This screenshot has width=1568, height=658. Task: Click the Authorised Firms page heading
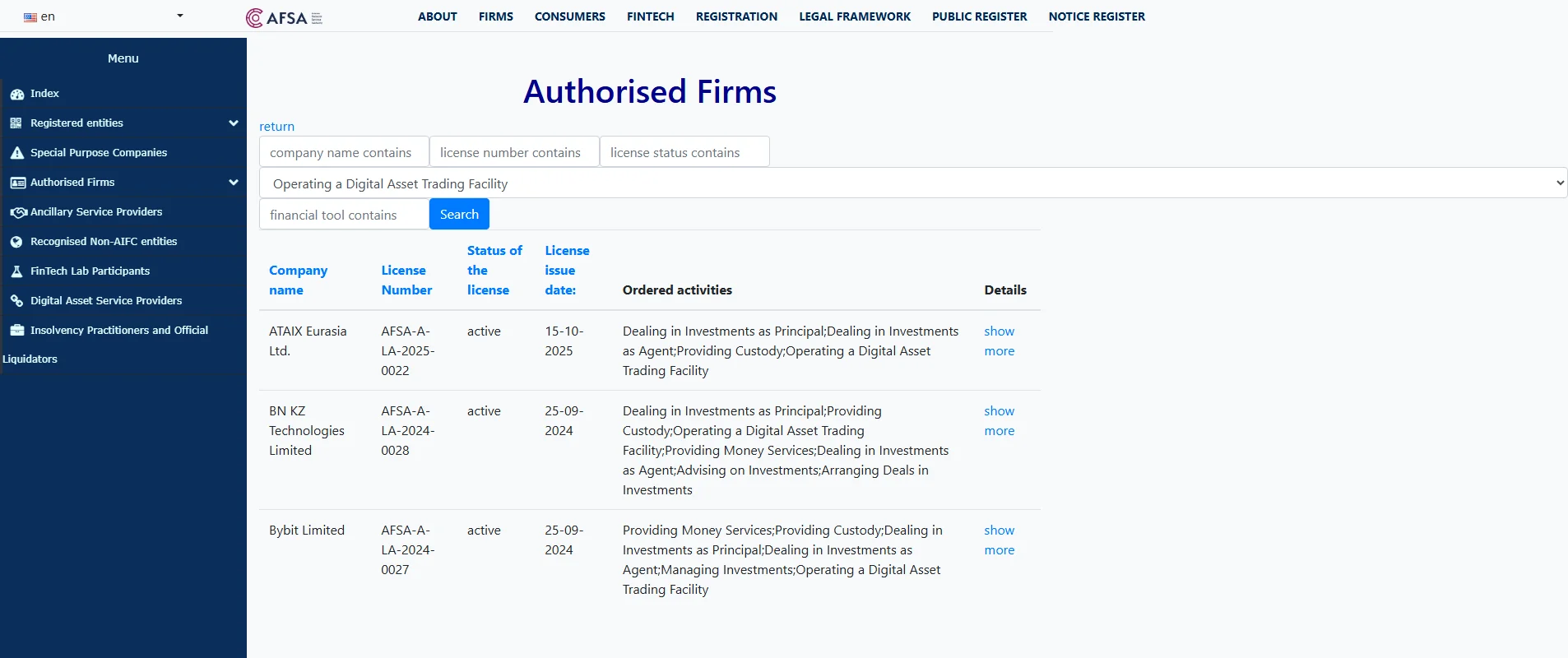point(650,91)
